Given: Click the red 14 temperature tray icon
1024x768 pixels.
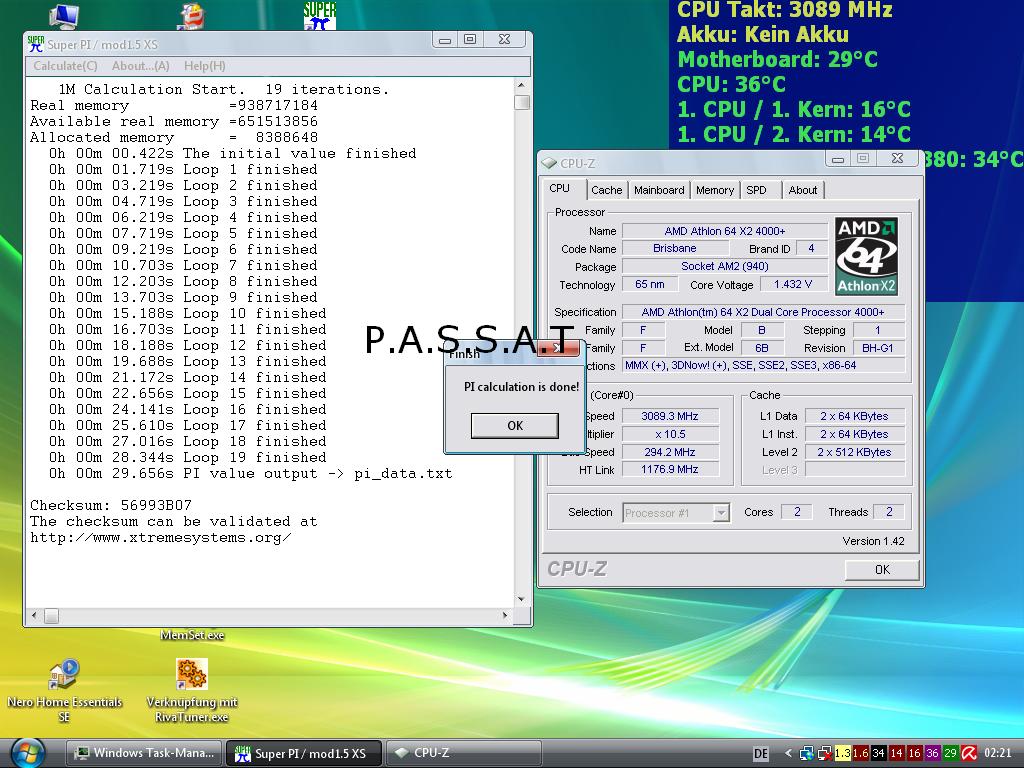Looking at the screenshot, I should point(897,753).
